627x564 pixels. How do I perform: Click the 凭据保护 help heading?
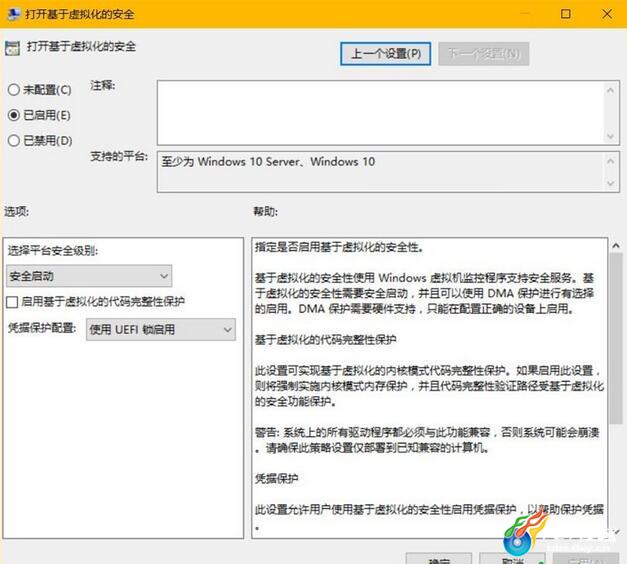tap(276, 478)
